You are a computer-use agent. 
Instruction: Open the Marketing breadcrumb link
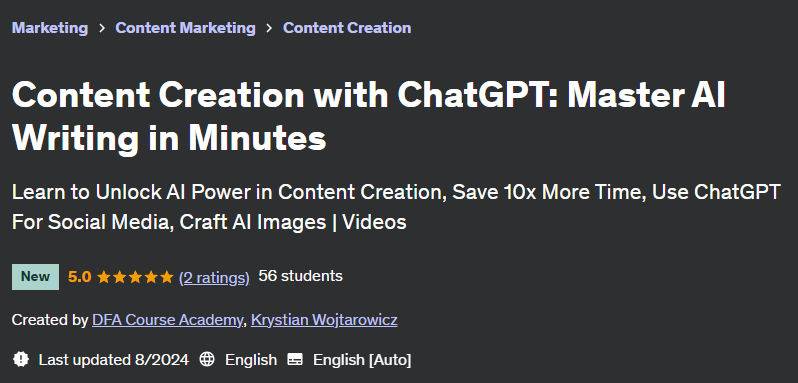click(50, 28)
